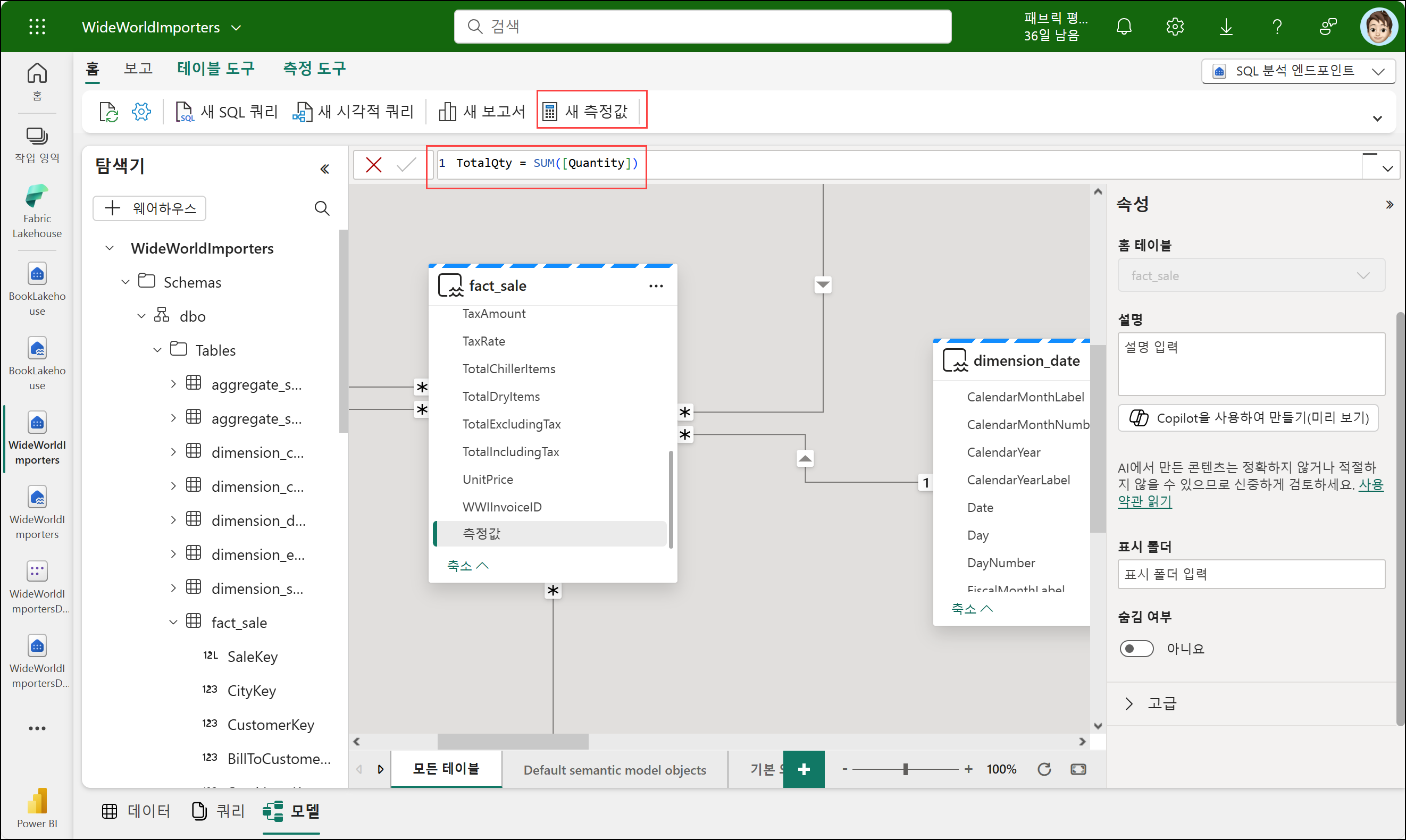1406x840 pixels.
Task: Select the 보고 ribbon tab
Action: pos(138,69)
